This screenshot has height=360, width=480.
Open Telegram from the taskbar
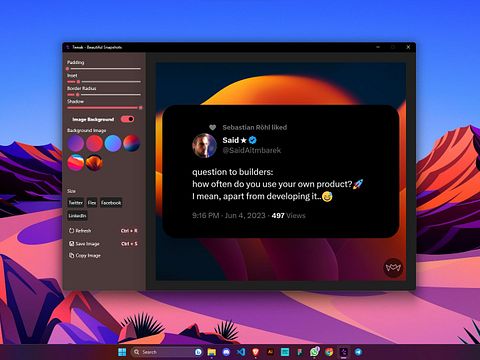(x=358, y=352)
